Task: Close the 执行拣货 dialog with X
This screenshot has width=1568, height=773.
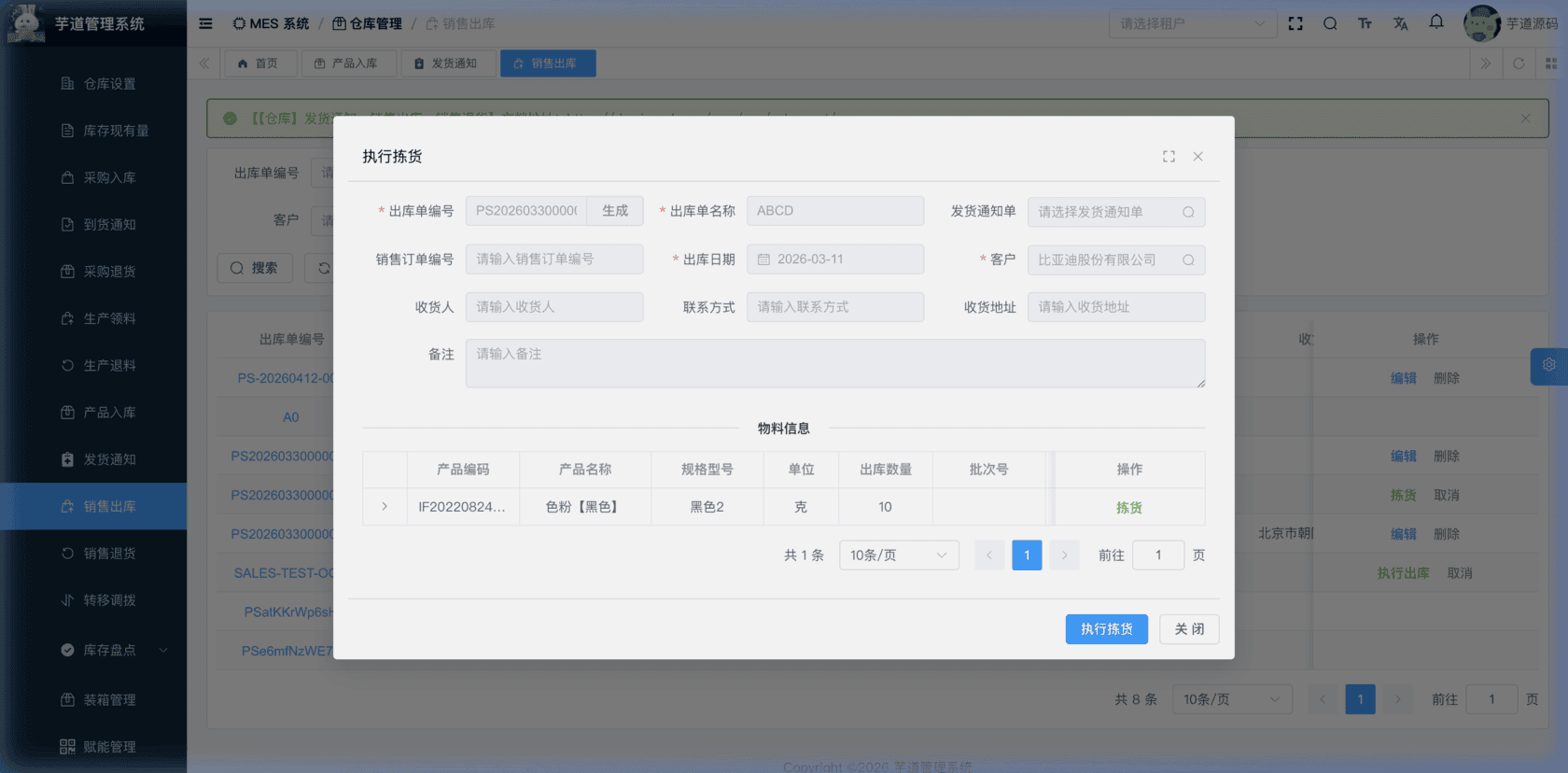Action: pos(1197,156)
